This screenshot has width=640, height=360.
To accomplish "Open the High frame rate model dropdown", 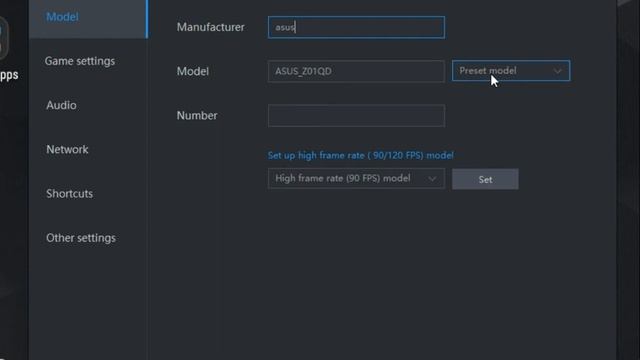I will click(356, 178).
